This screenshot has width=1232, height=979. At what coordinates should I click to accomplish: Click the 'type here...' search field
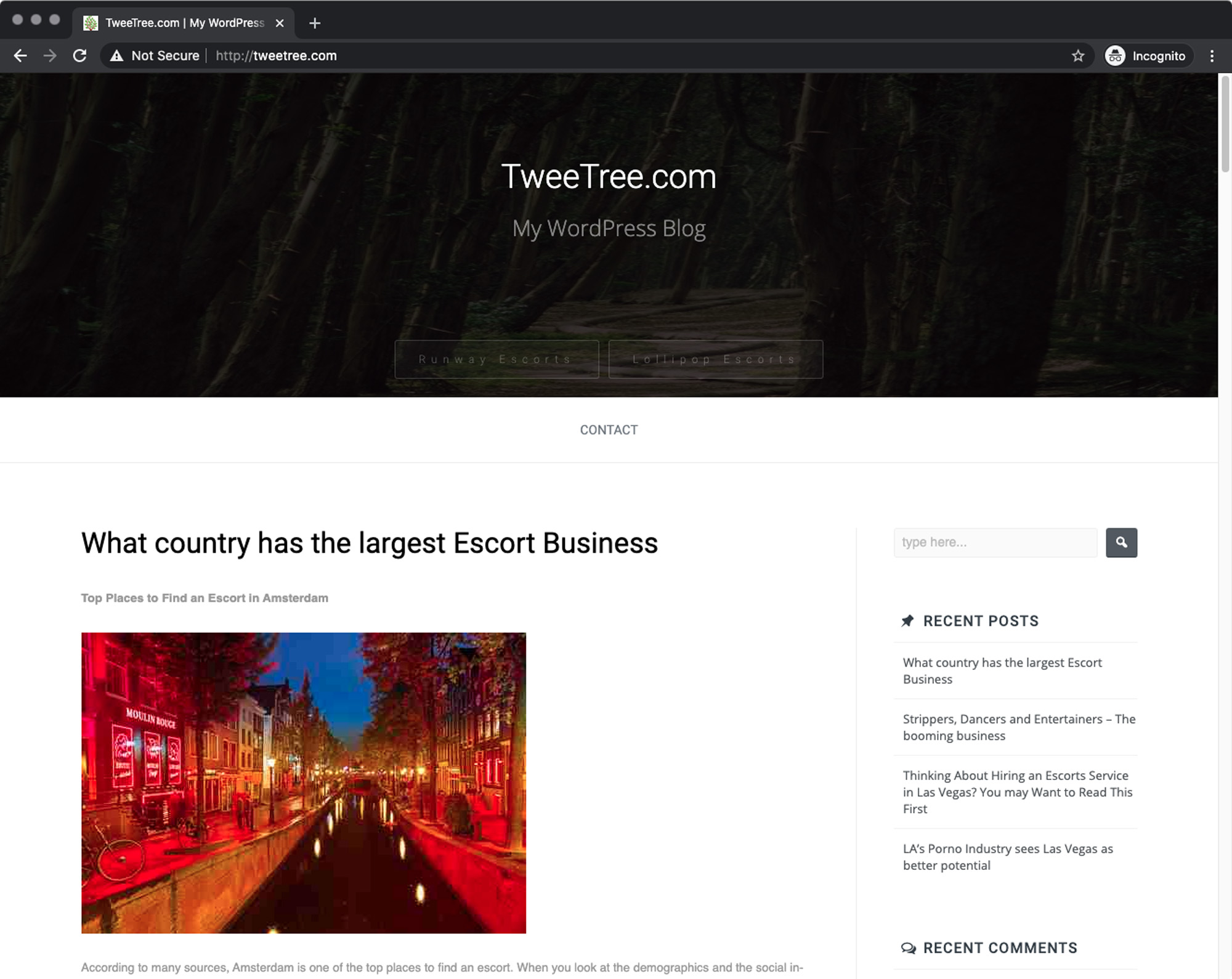click(x=995, y=542)
